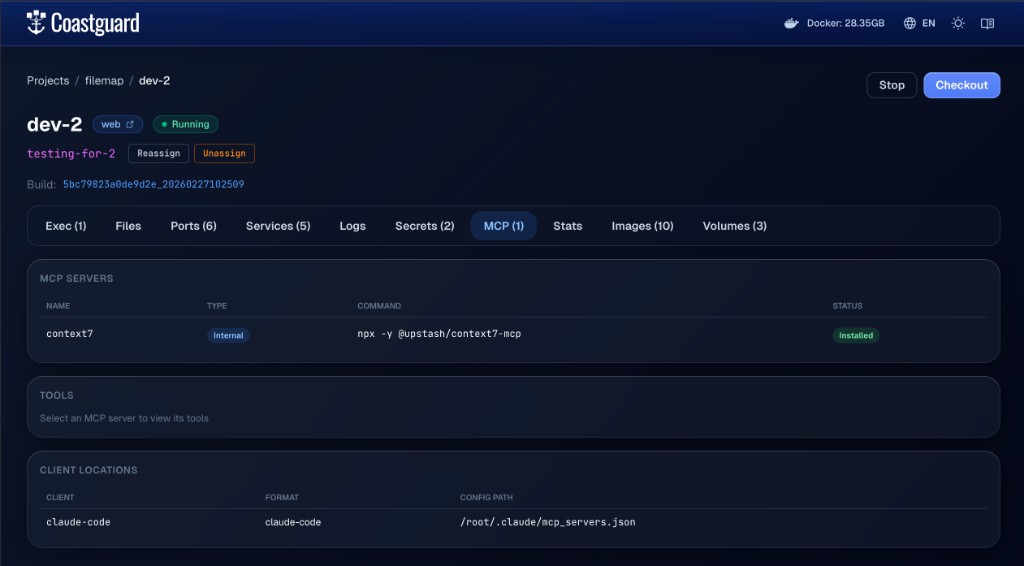Click the claude-code client cell
This screenshot has height=566, width=1024.
[78, 522]
